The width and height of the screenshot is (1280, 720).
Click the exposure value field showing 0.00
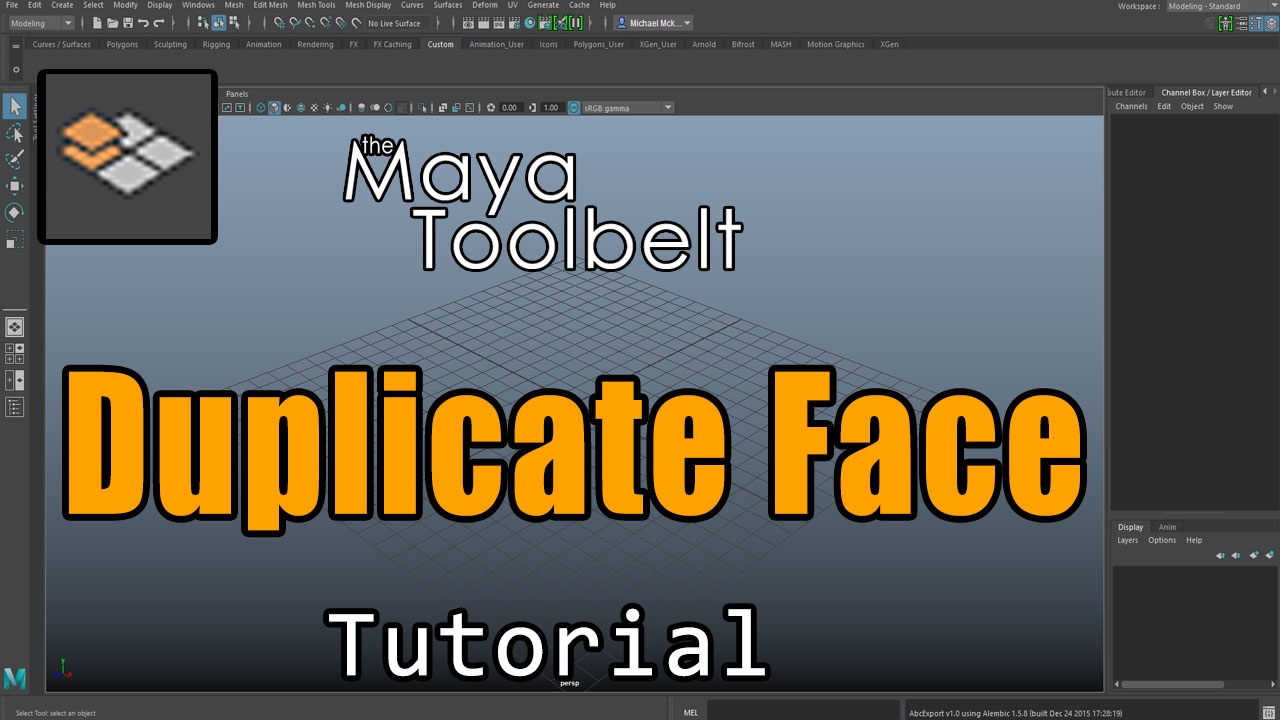coord(510,107)
